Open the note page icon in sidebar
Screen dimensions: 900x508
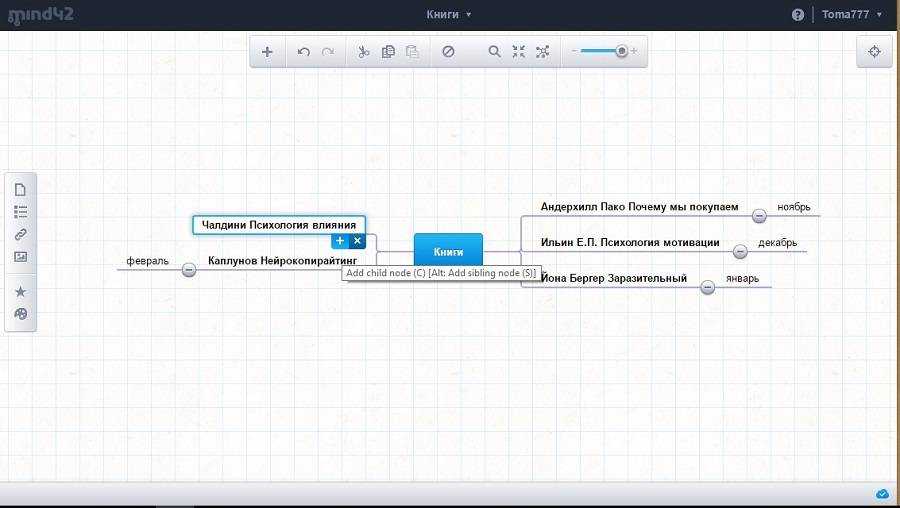tap(20, 190)
